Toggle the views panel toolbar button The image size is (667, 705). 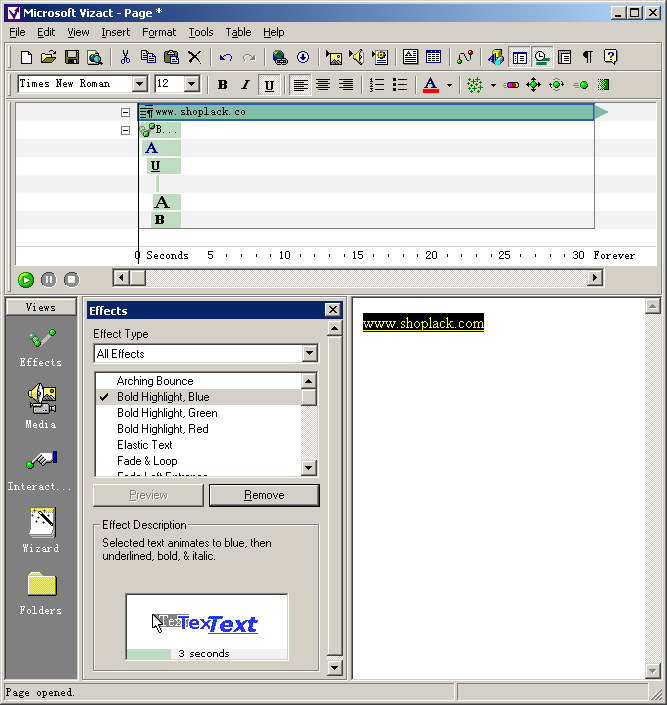click(x=519, y=57)
